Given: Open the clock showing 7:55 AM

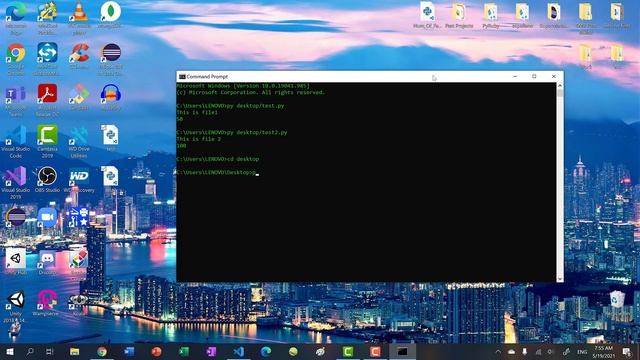Looking at the screenshot, I should tap(603, 351).
